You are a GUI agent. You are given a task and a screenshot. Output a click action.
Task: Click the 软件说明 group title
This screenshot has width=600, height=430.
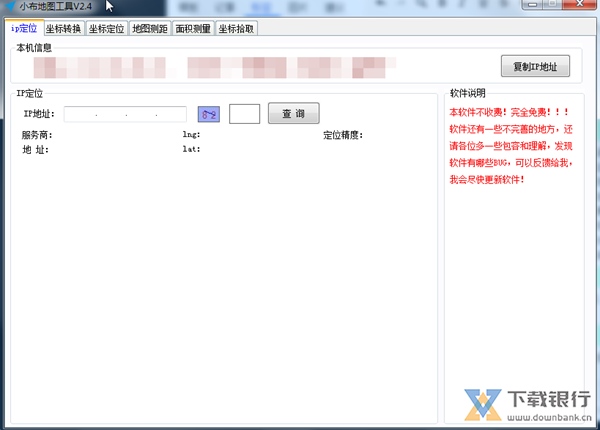click(468, 93)
